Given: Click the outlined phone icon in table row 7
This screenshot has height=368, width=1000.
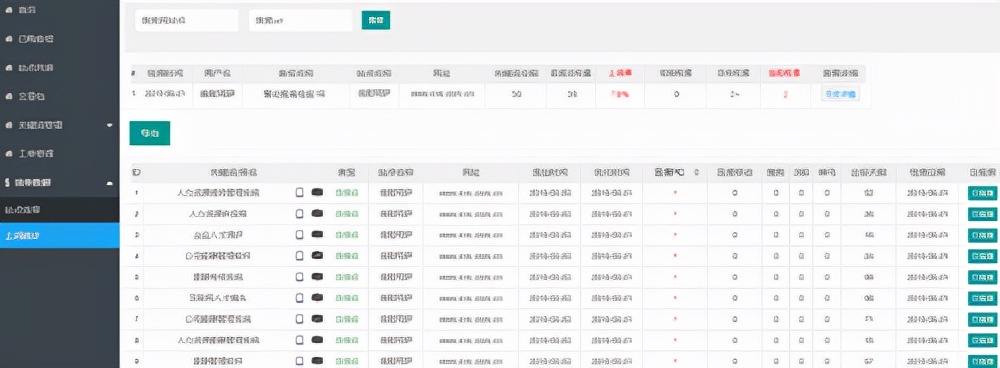Looking at the screenshot, I should (299, 319).
